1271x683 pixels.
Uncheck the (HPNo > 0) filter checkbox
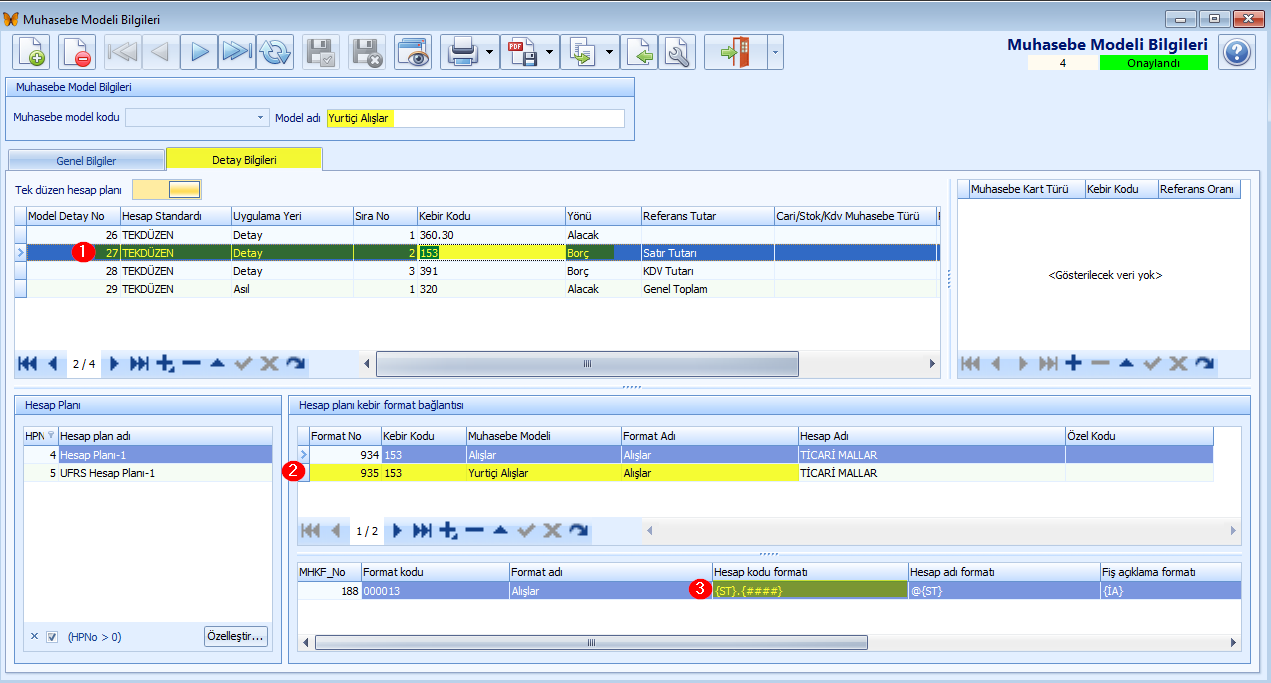(52, 636)
